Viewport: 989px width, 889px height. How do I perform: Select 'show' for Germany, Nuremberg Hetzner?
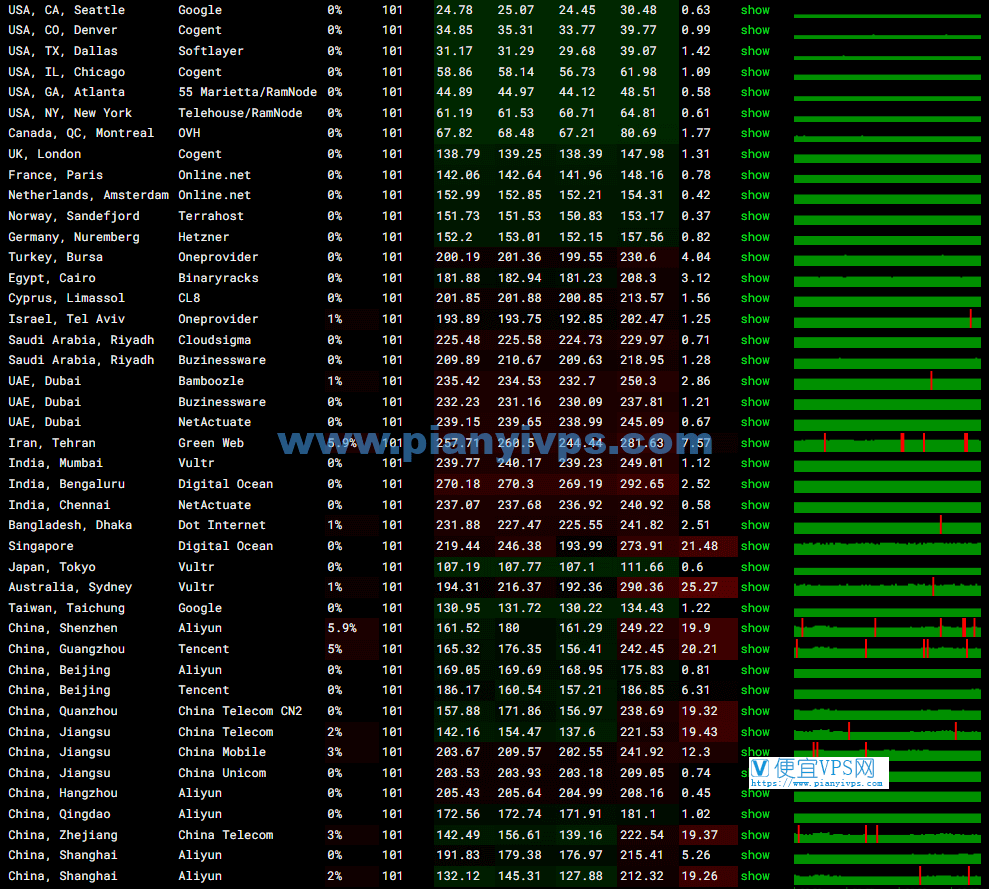[x=755, y=237]
